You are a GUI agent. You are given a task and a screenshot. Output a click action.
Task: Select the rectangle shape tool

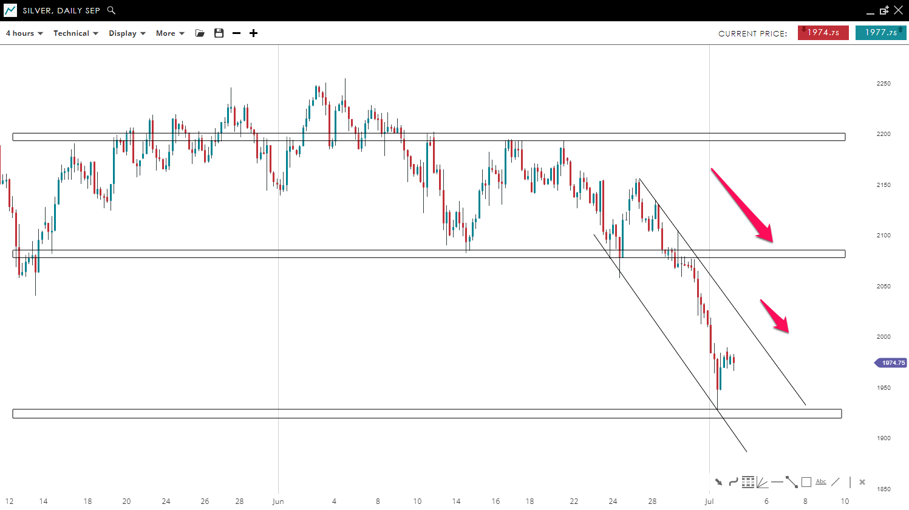click(806, 482)
